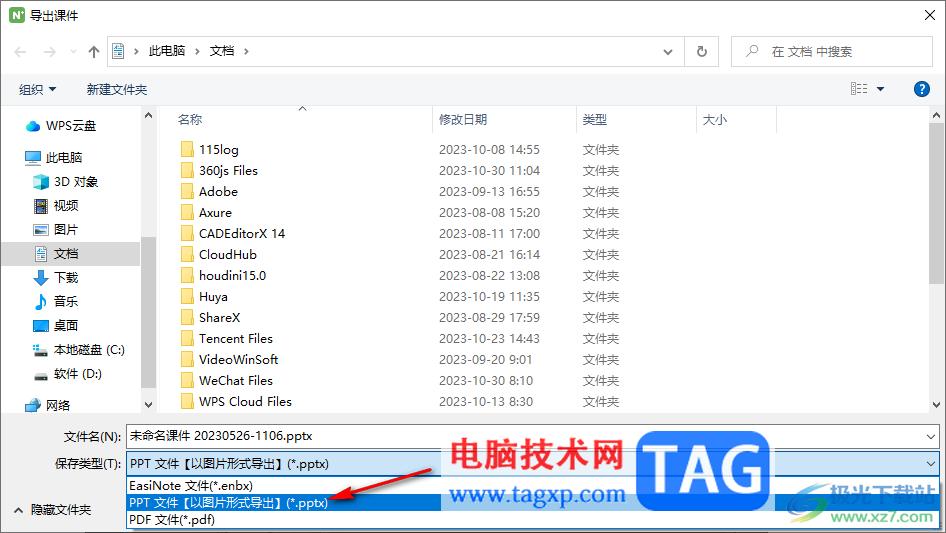Image resolution: width=946 pixels, height=533 pixels.
Task: Sort by the 名称 column header
Action: click(x=190, y=120)
